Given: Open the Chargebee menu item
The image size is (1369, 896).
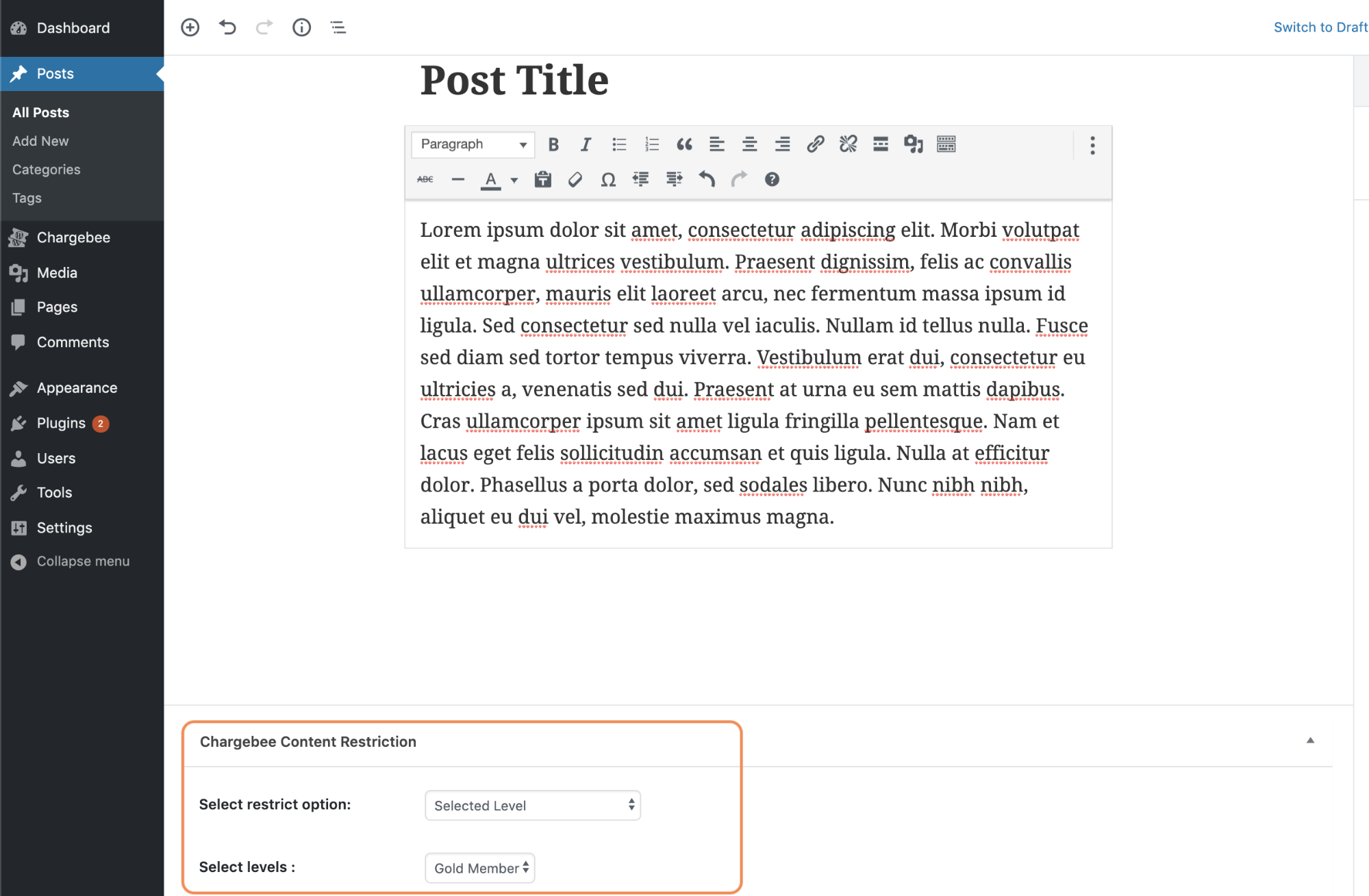Looking at the screenshot, I should 73,238.
